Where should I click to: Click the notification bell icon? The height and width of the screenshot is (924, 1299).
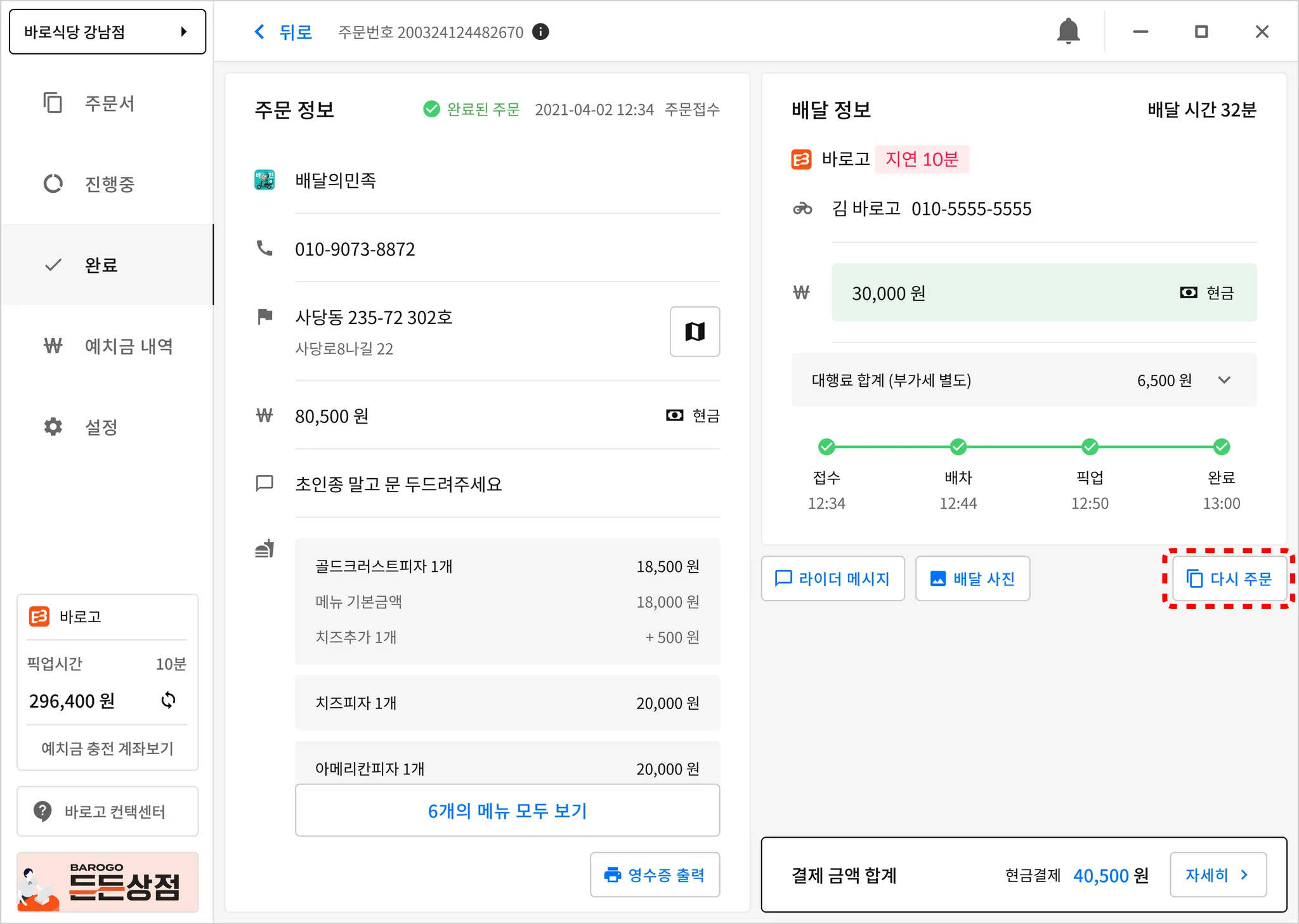point(1068,31)
